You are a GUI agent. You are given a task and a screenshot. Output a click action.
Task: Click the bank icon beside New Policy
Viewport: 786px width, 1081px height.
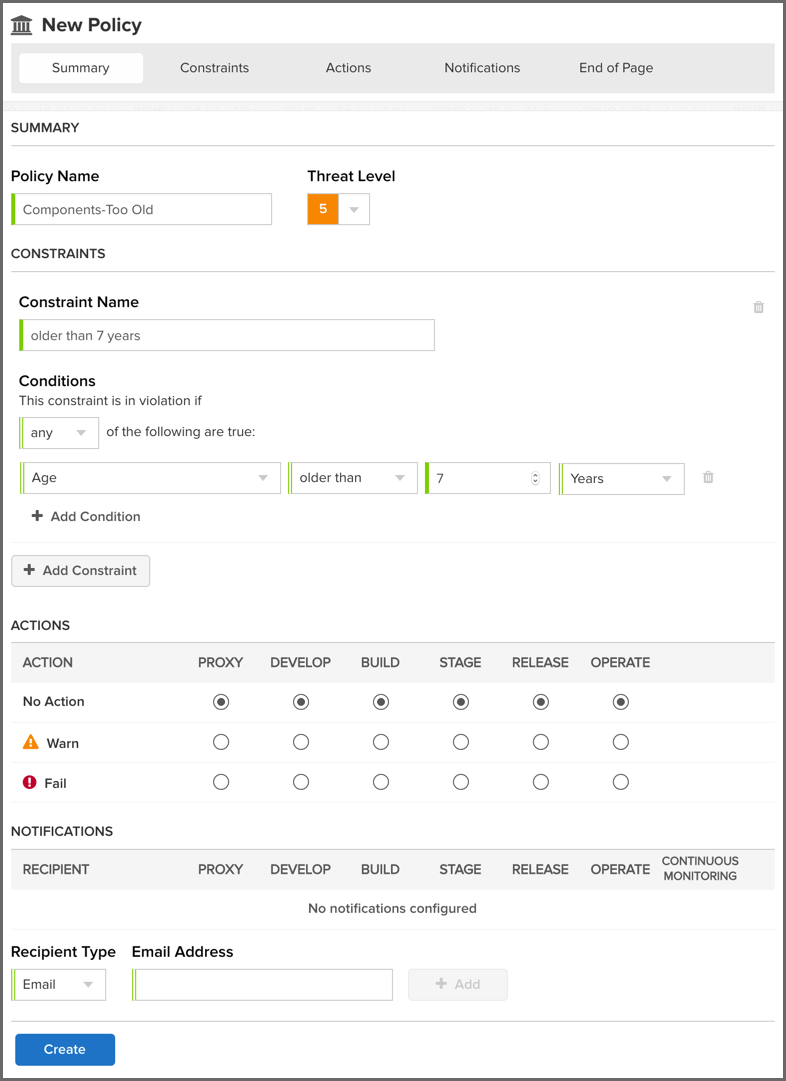click(22, 24)
